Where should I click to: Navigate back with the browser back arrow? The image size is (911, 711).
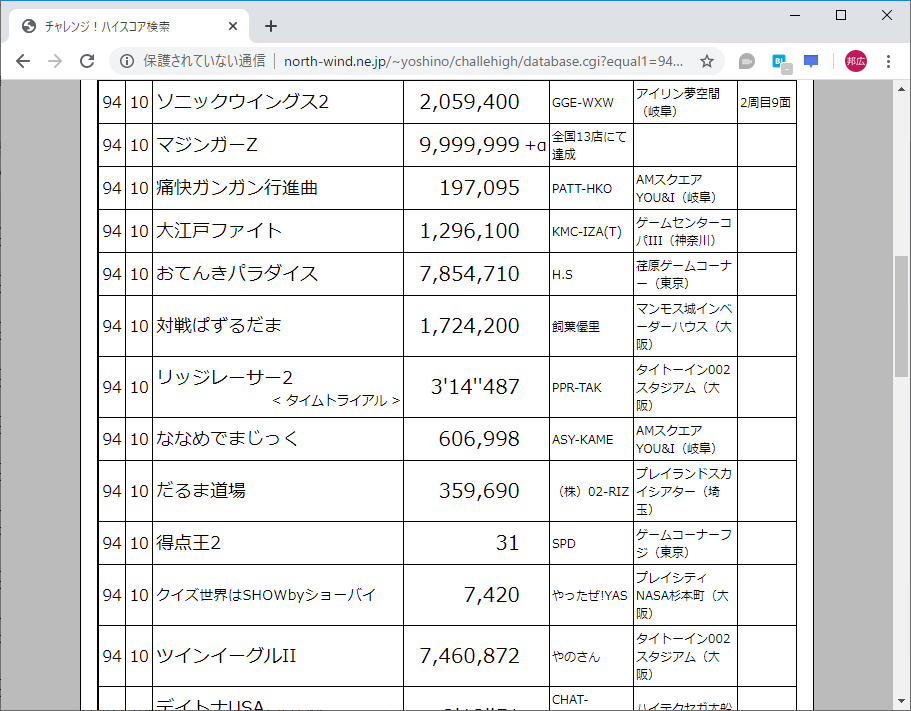(23, 61)
